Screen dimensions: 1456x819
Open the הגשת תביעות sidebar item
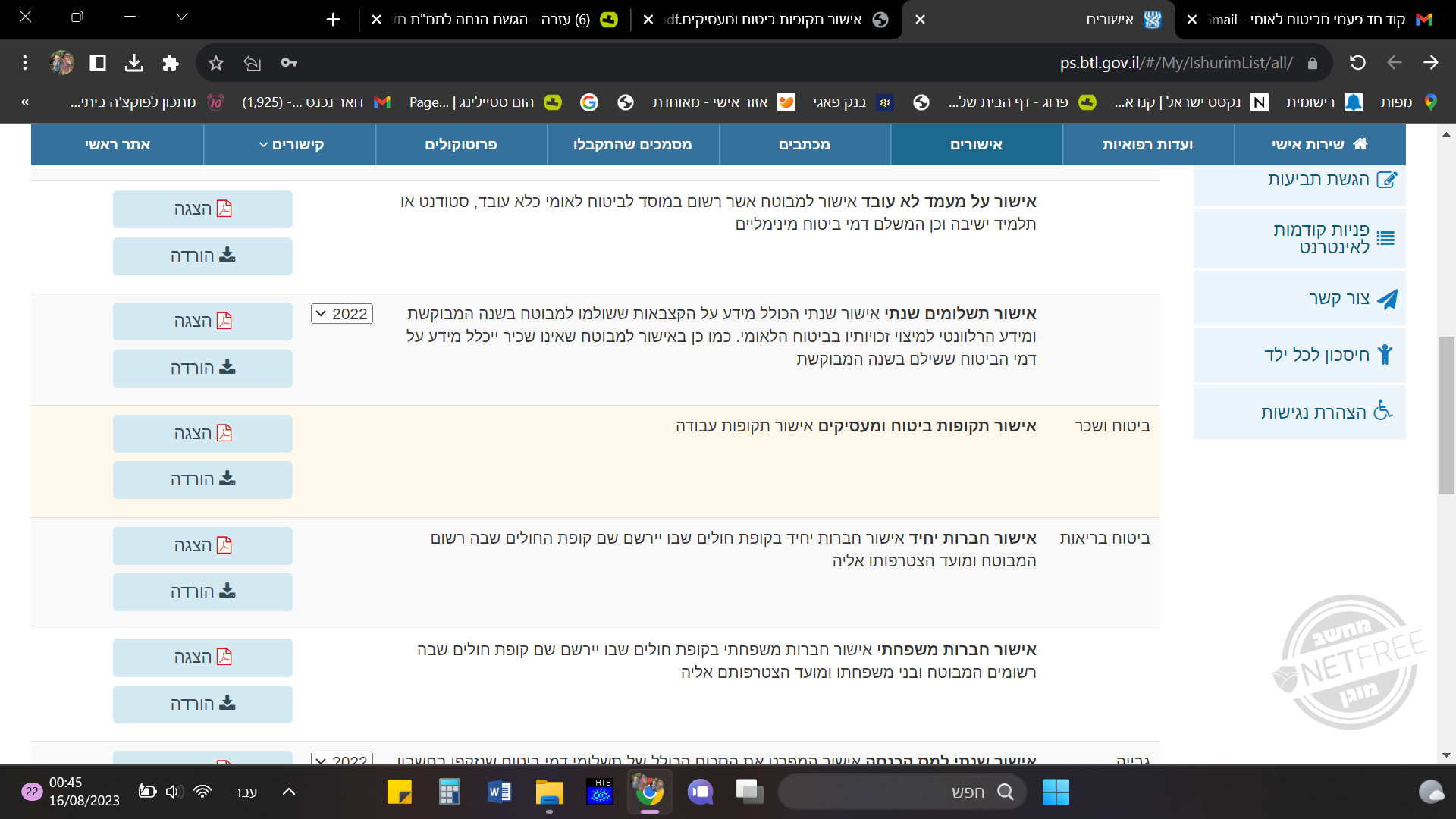[x=1318, y=180]
